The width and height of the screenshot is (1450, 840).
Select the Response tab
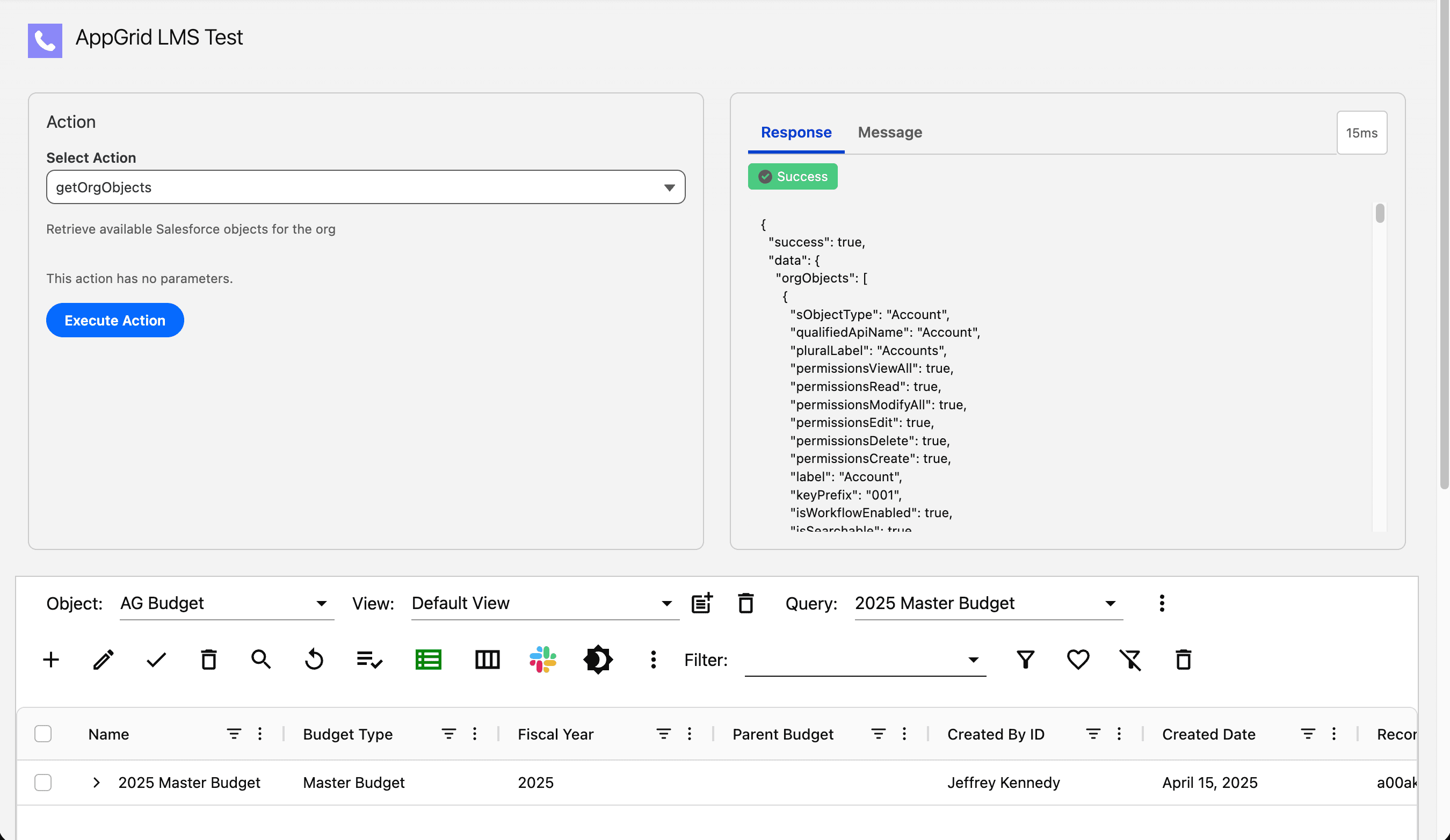pyautogui.click(x=796, y=132)
